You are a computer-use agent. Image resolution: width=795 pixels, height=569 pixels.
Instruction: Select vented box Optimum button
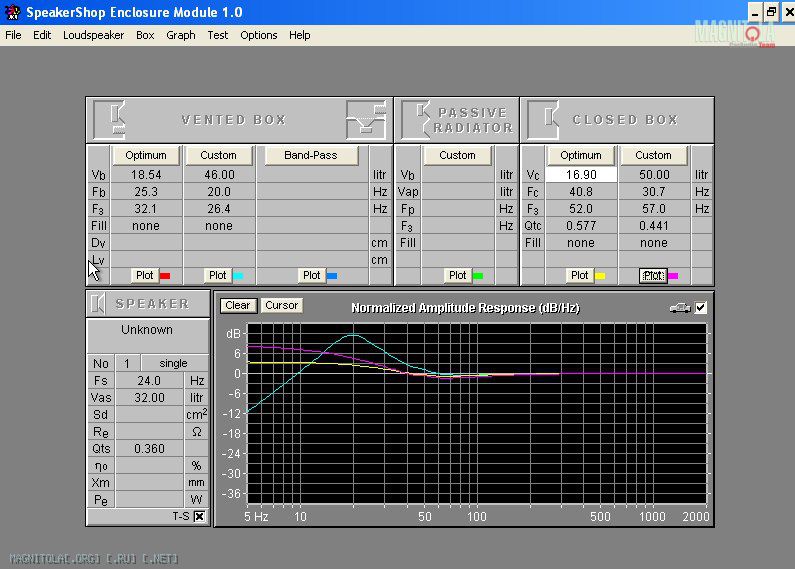point(146,155)
